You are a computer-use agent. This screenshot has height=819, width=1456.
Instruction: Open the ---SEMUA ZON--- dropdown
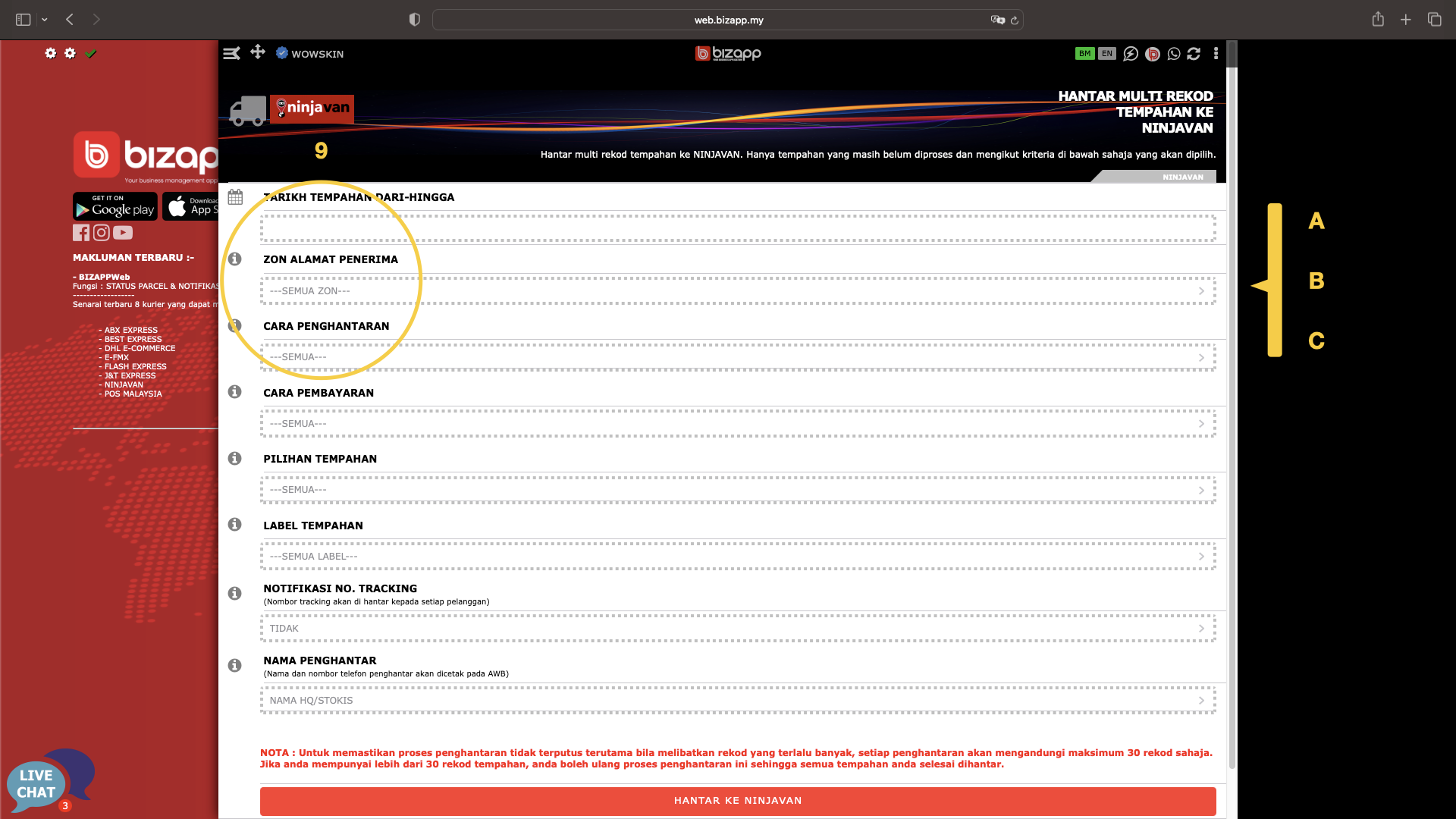point(738,291)
